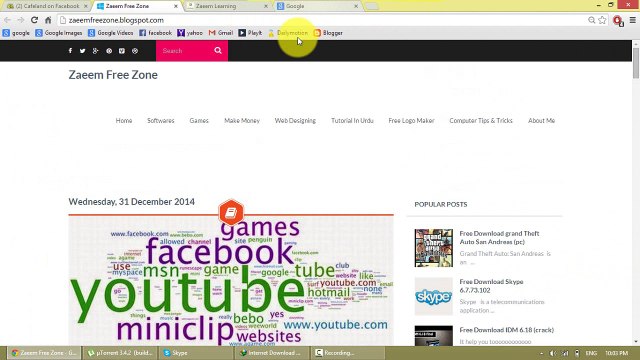Click the Zaeem Free Zone site title

tap(113, 75)
